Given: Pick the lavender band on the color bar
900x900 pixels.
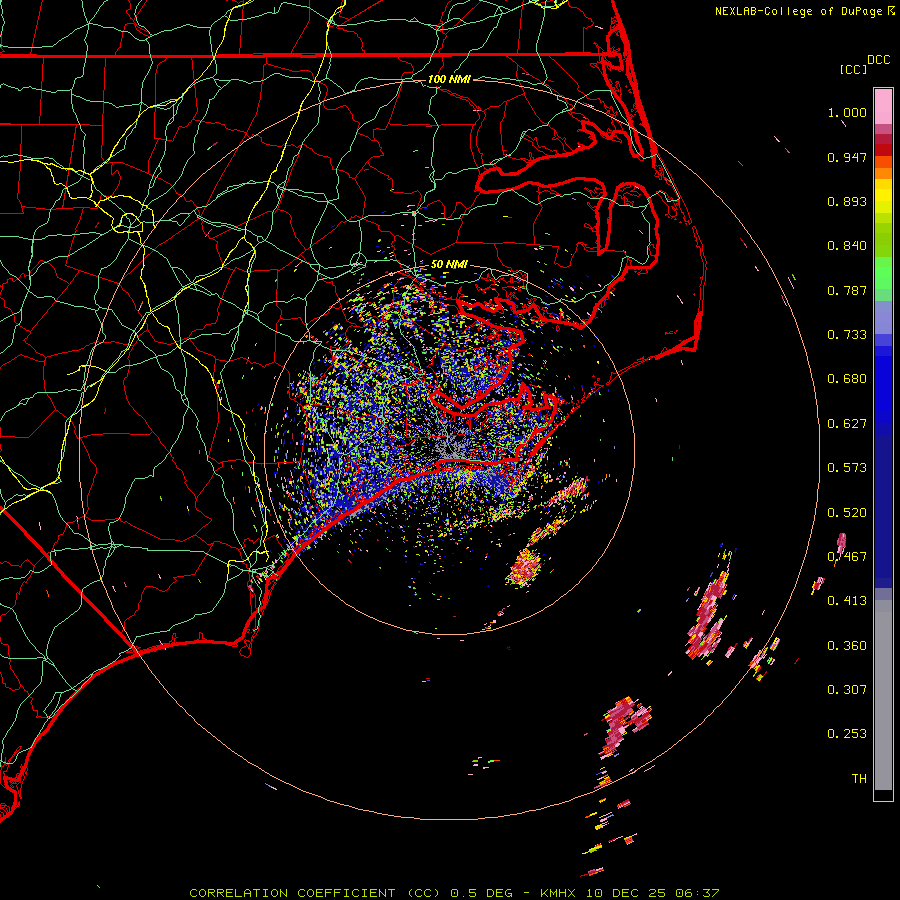Looking at the screenshot, I should tap(883, 317).
